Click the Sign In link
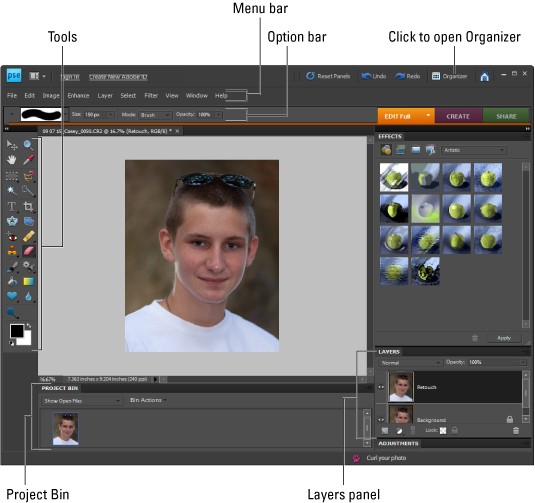The width and height of the screenshot is (535, 503). [70, 77]
